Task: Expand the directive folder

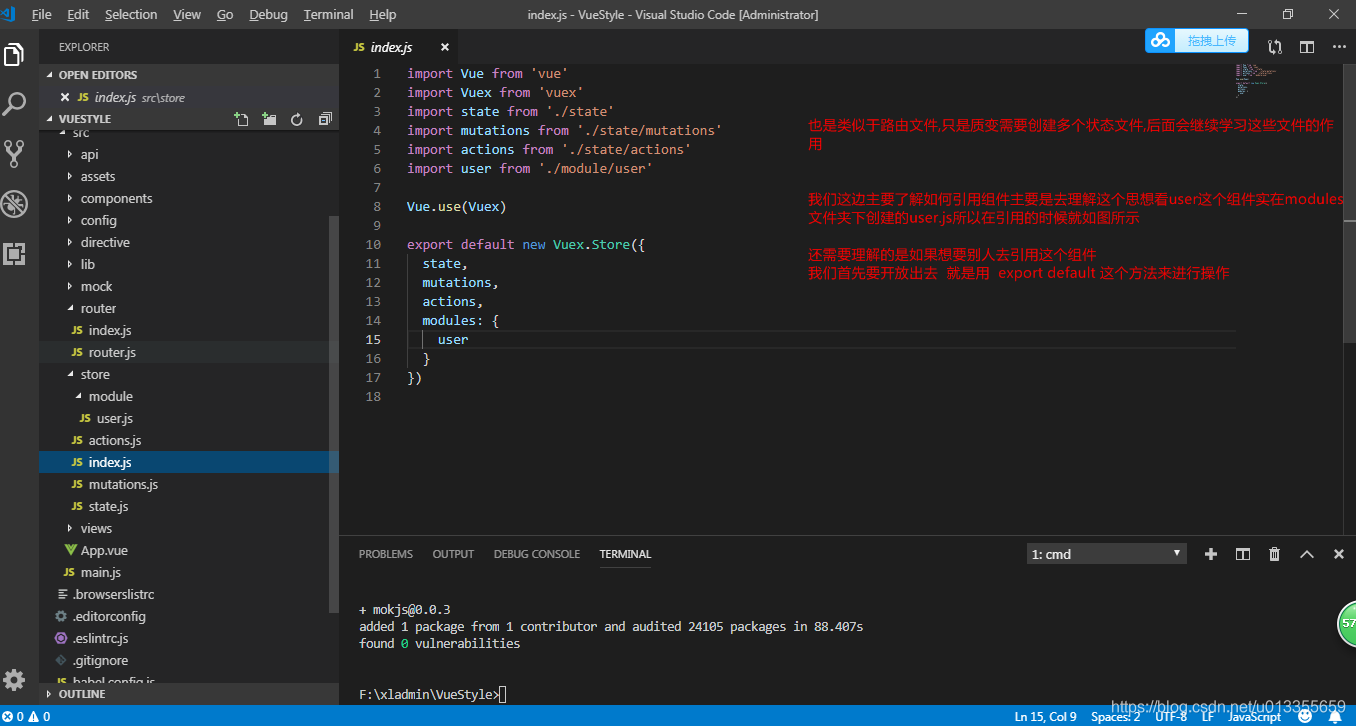Action: [x=189, y=242]
